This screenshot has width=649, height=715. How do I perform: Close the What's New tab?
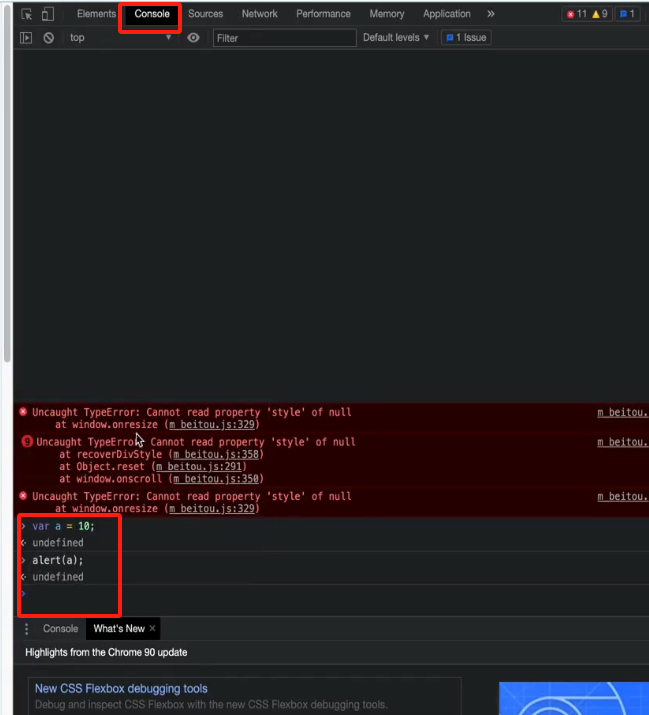(x=152, y=628)
